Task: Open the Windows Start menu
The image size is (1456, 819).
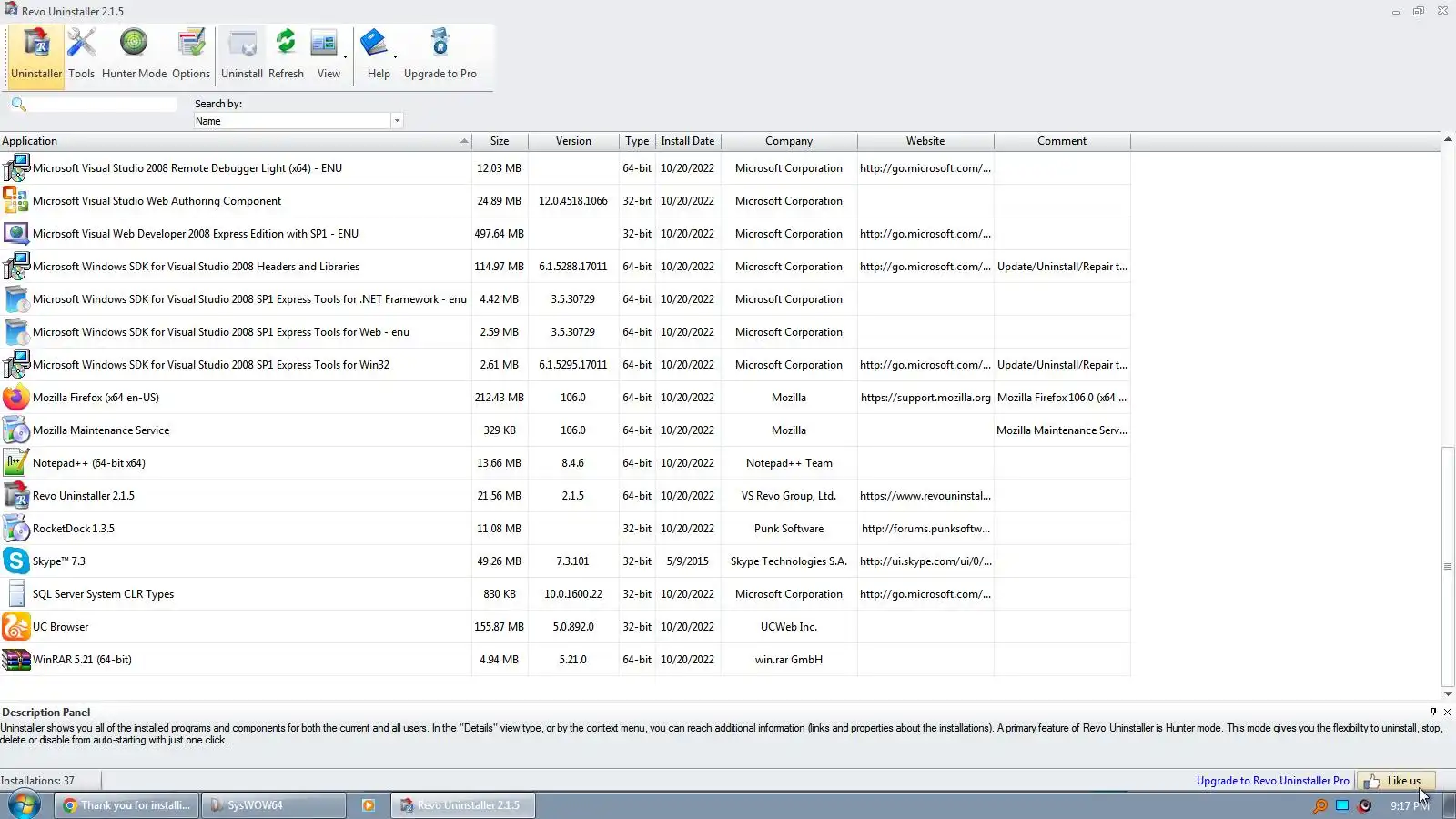Action: 24,805
